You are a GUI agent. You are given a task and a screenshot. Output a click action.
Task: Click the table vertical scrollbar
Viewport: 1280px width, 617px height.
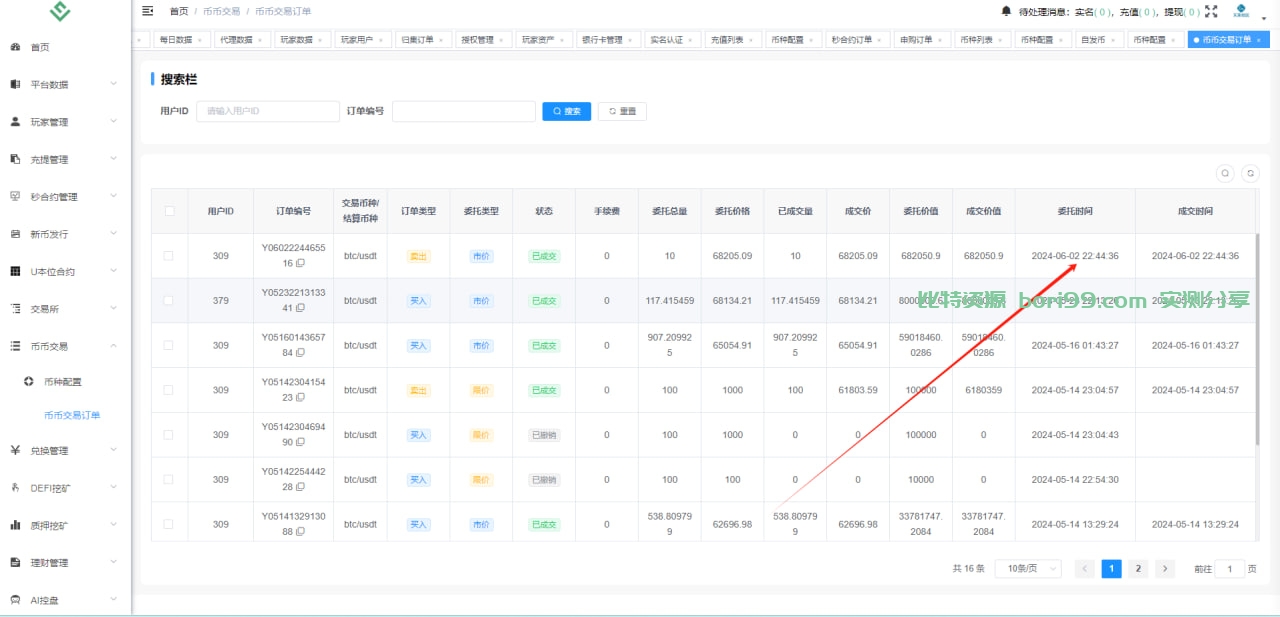point(1258,340)
